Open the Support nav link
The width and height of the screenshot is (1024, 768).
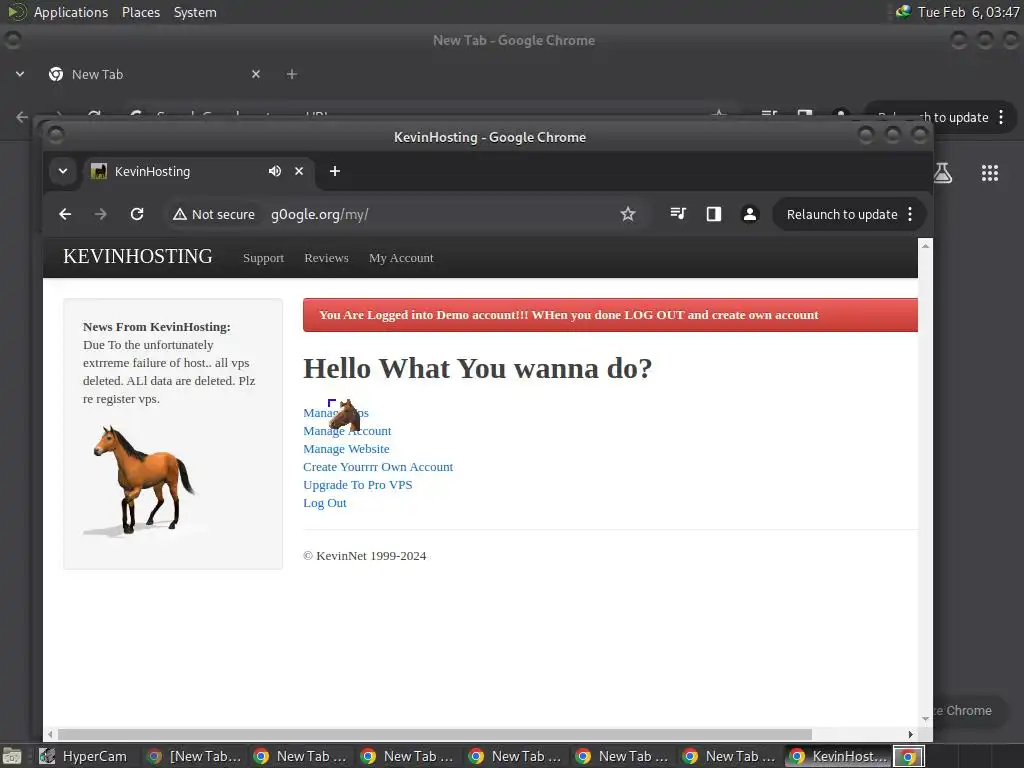263,258
